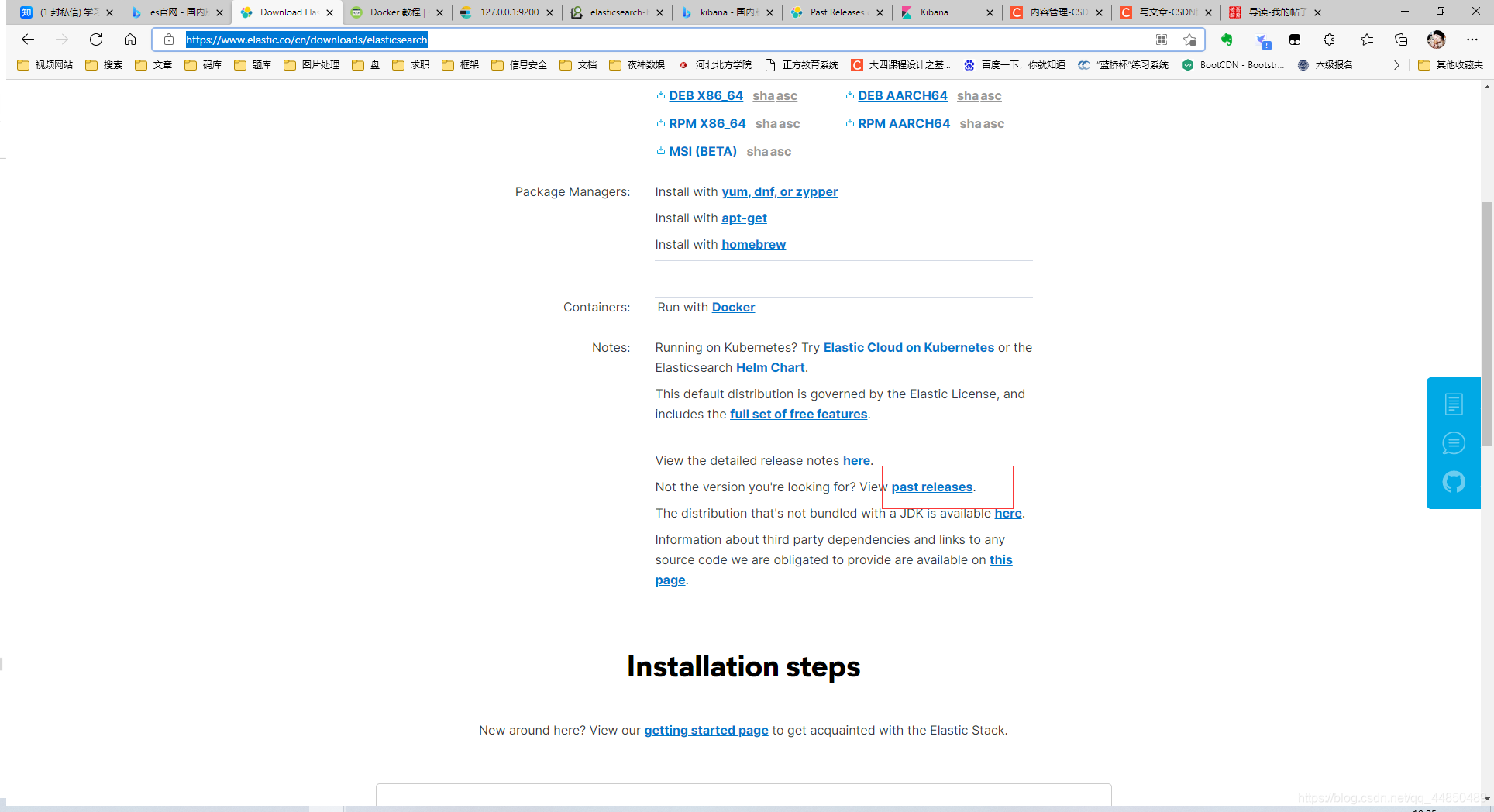Open a new browser tab
The image size is (1494, 812).
(1344, 12)
